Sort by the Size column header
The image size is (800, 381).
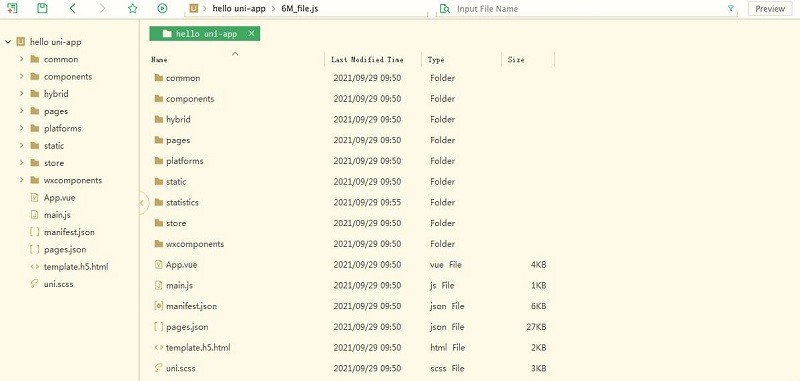(516, 60)
